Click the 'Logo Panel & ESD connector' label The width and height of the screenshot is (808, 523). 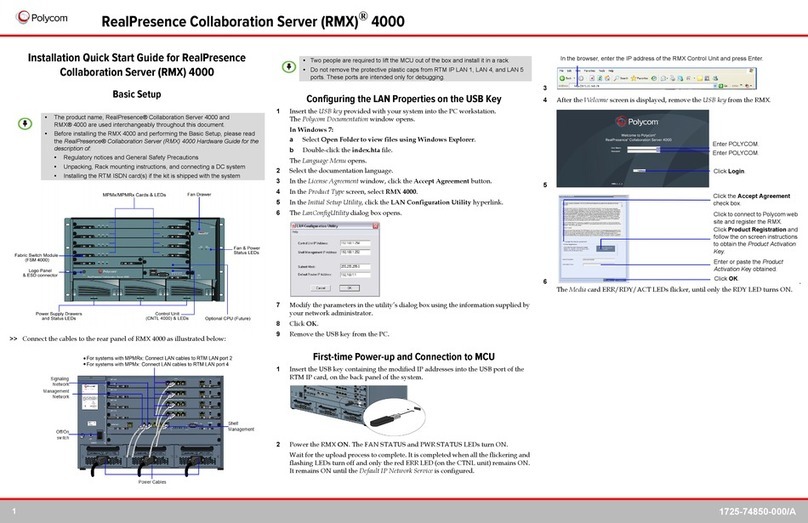40,273
